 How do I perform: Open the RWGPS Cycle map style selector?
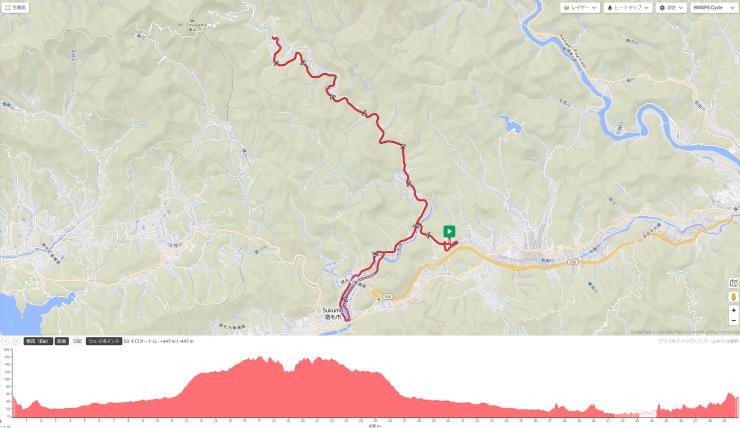[714, 8]
